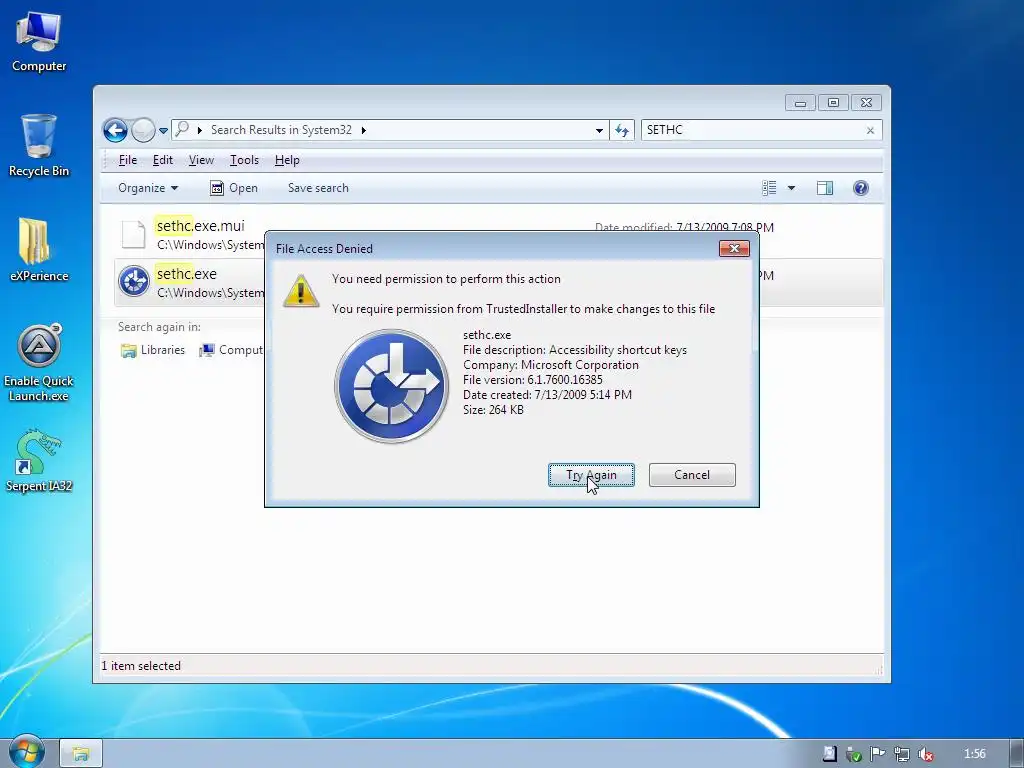
Task: Click the sethc.exe accessibility icon in results
Action: [134, 281]
